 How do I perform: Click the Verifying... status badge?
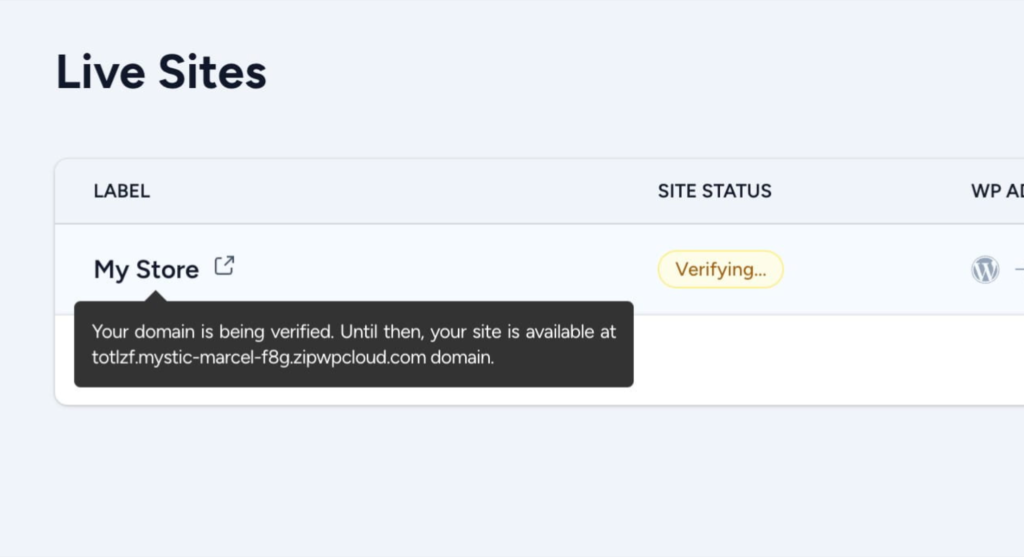pos(720,269)
